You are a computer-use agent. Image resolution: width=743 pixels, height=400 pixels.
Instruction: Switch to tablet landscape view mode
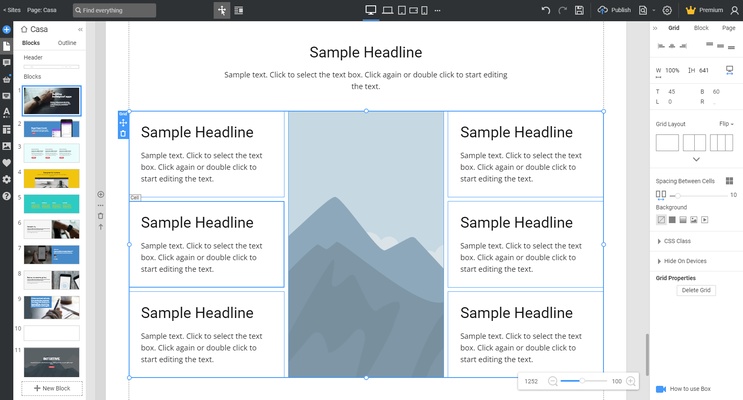413,10
